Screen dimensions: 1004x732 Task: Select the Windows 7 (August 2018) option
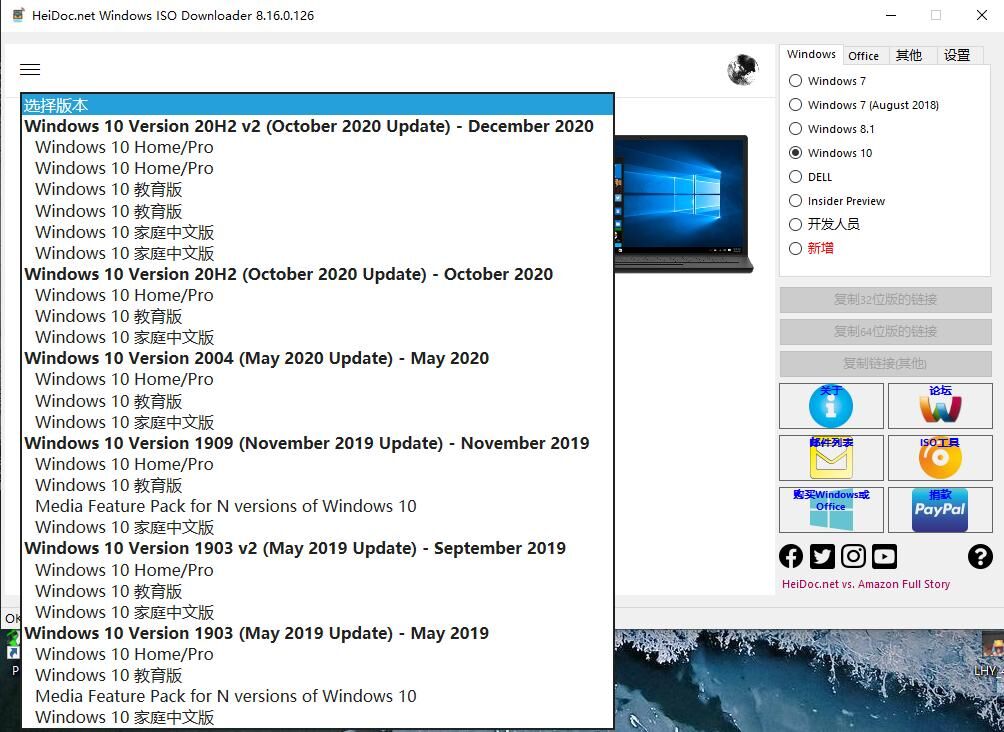point(796,105)
